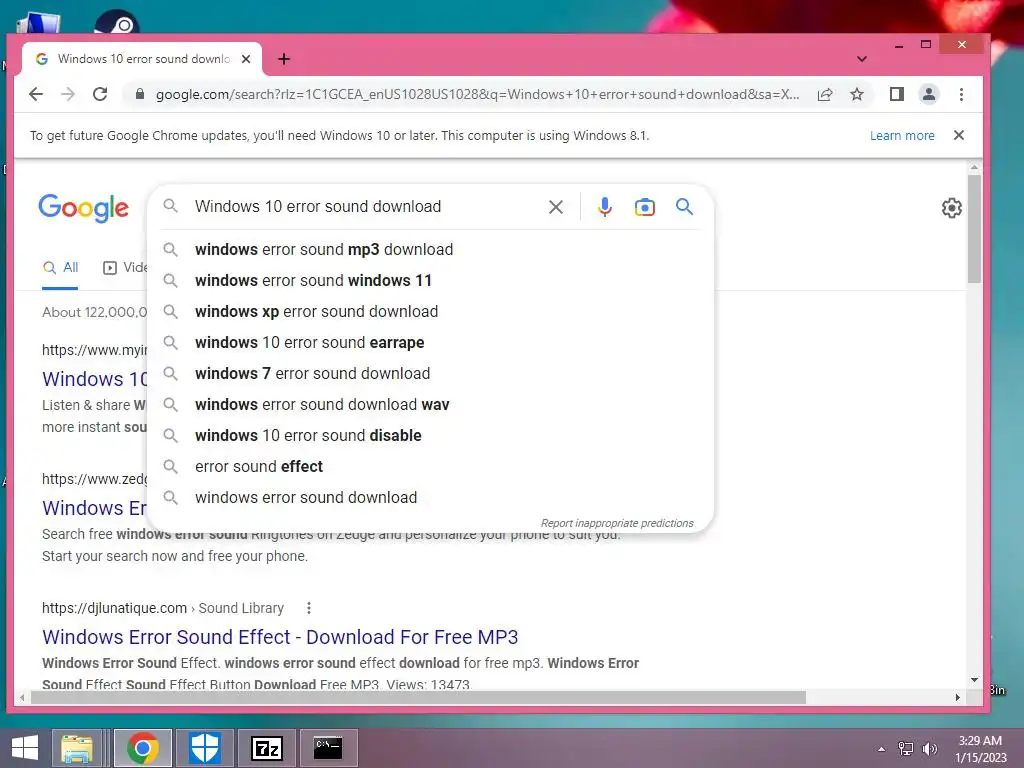Pick suggestion windows error sound download wav
Viewport: 1024px width, 768px height.
pyautogui.click(x=431, y=404)
